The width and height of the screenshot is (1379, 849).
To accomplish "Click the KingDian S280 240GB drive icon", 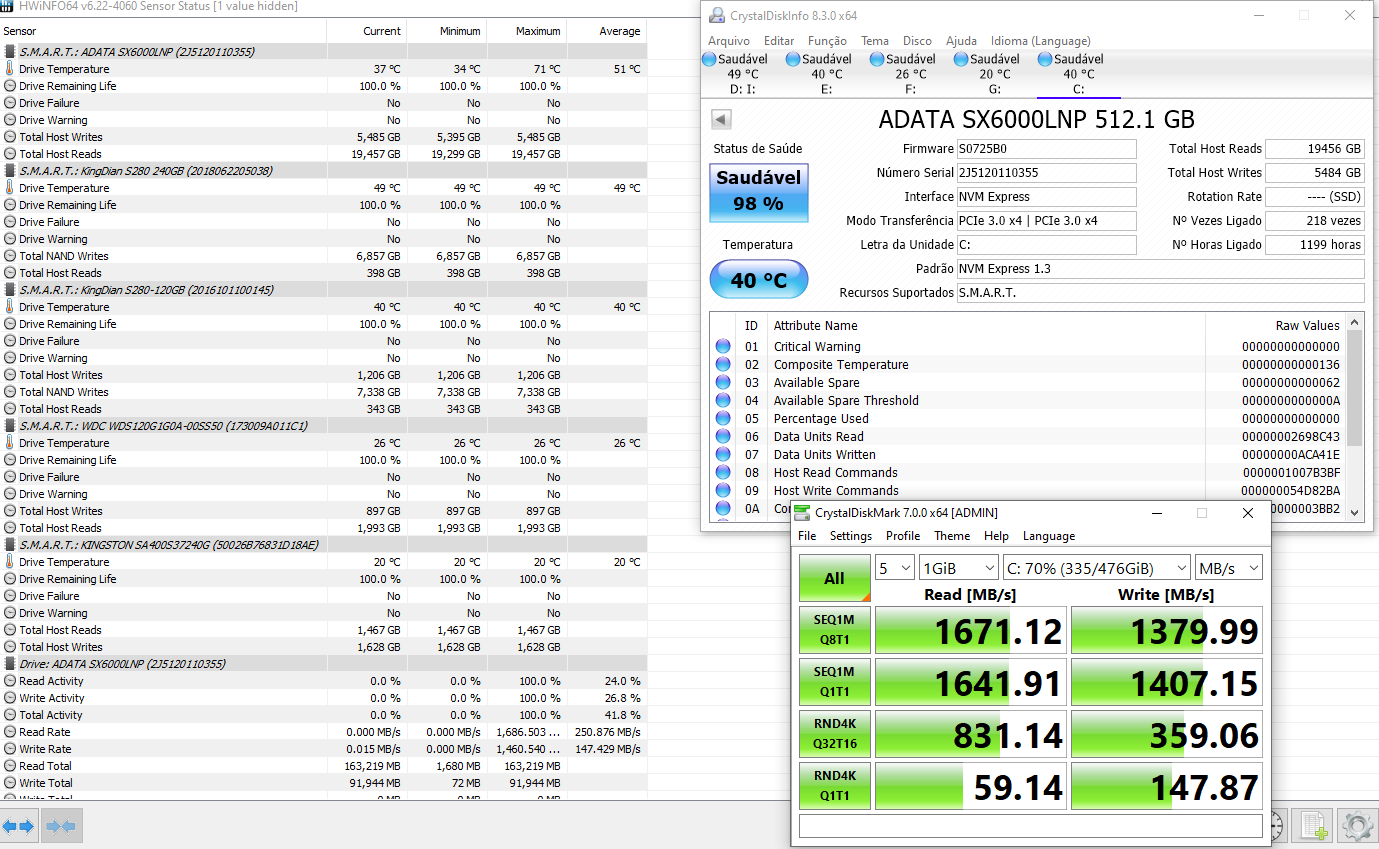I will (x=10, y=171).
